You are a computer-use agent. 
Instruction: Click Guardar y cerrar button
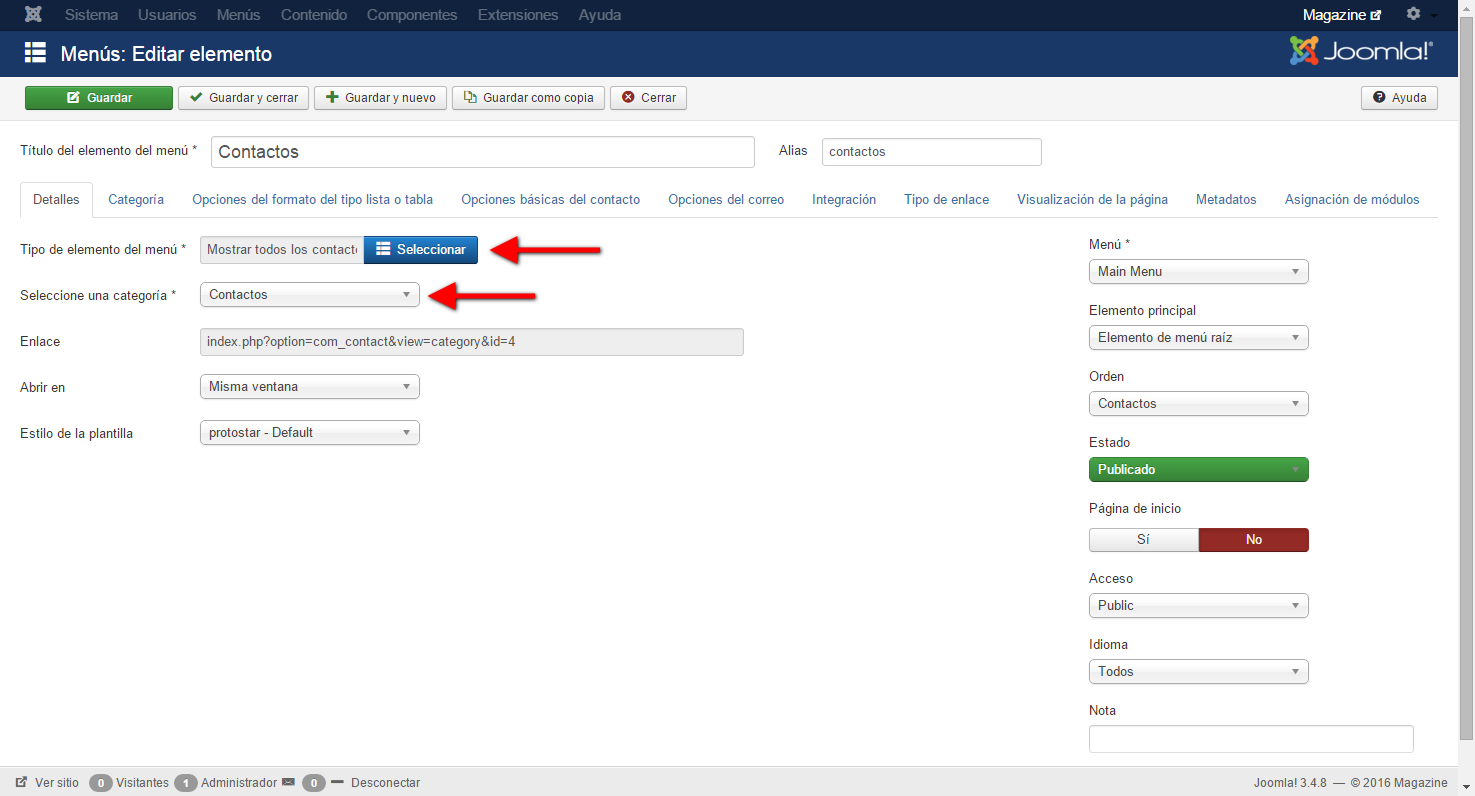click(x=244, y=98)
